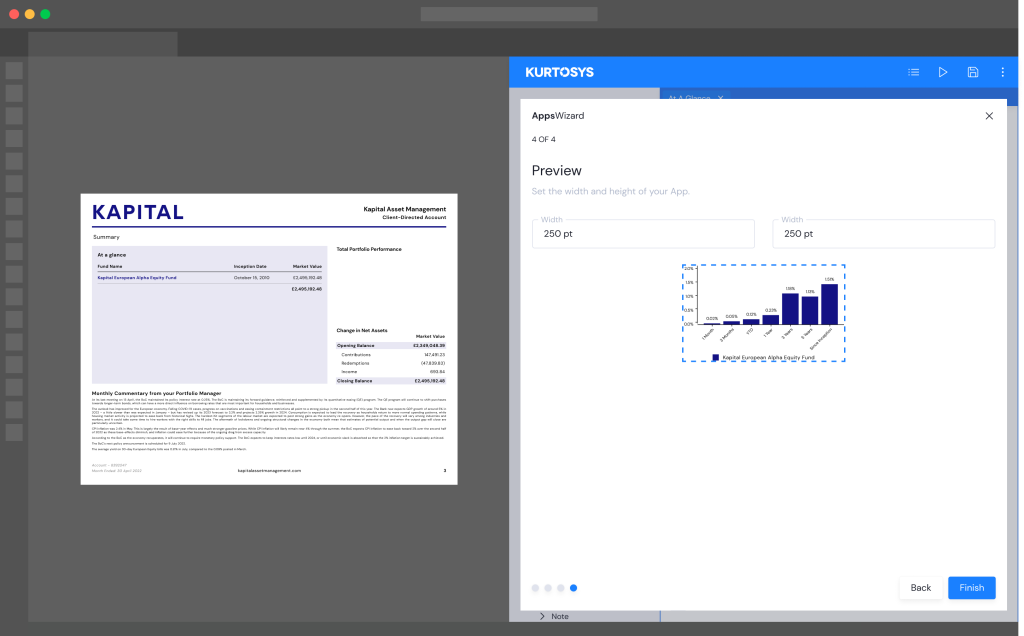The image size is (1024, 636).
Task: Open the list view icon in Kurtosys header
Action: (x=913, y=72)
